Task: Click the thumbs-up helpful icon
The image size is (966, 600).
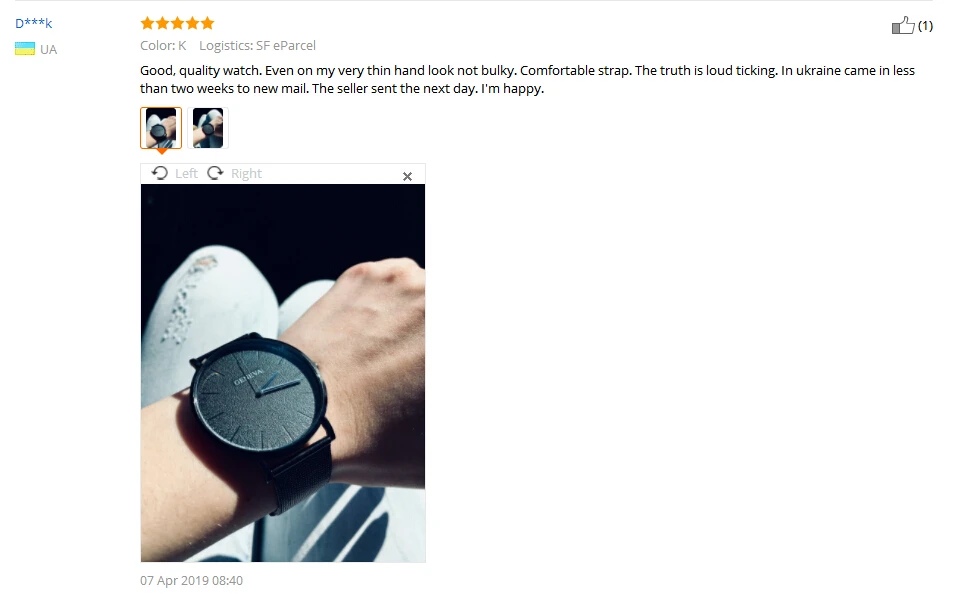Action: (903, 25)
